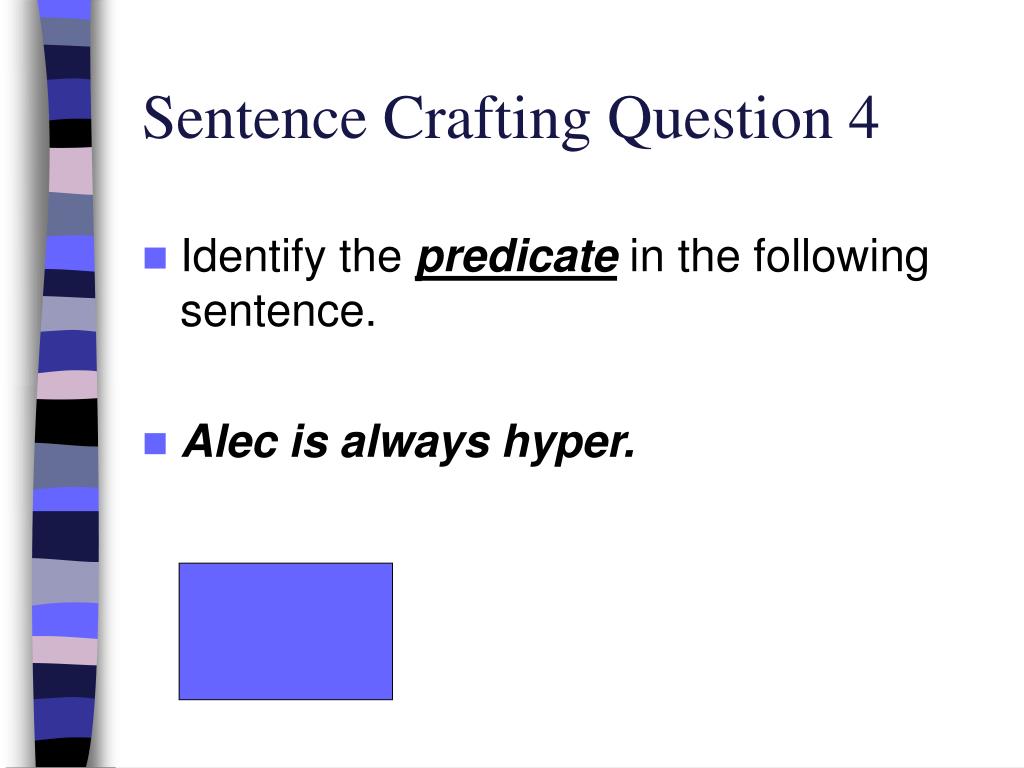Image resolution: width=1024 pixels, height=768 pixels.
Task: Click the word 'sentence.' under 'Identify'
Action: click(278, 312)
